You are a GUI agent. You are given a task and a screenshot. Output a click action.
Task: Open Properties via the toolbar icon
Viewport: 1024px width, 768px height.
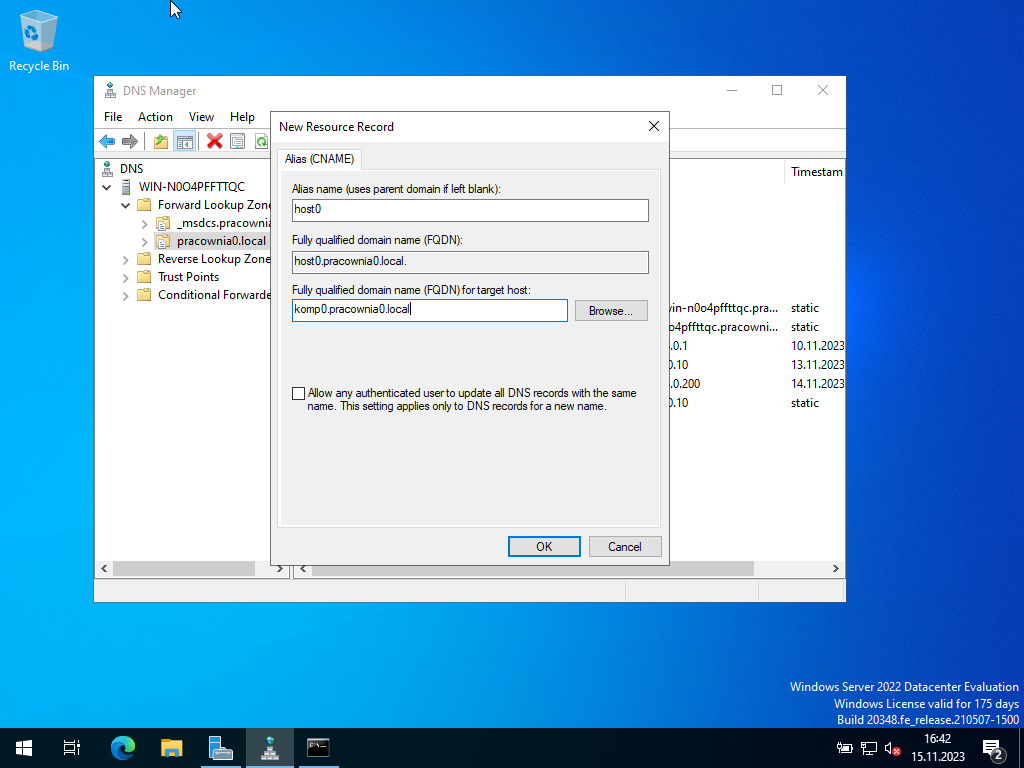point(238,141)
